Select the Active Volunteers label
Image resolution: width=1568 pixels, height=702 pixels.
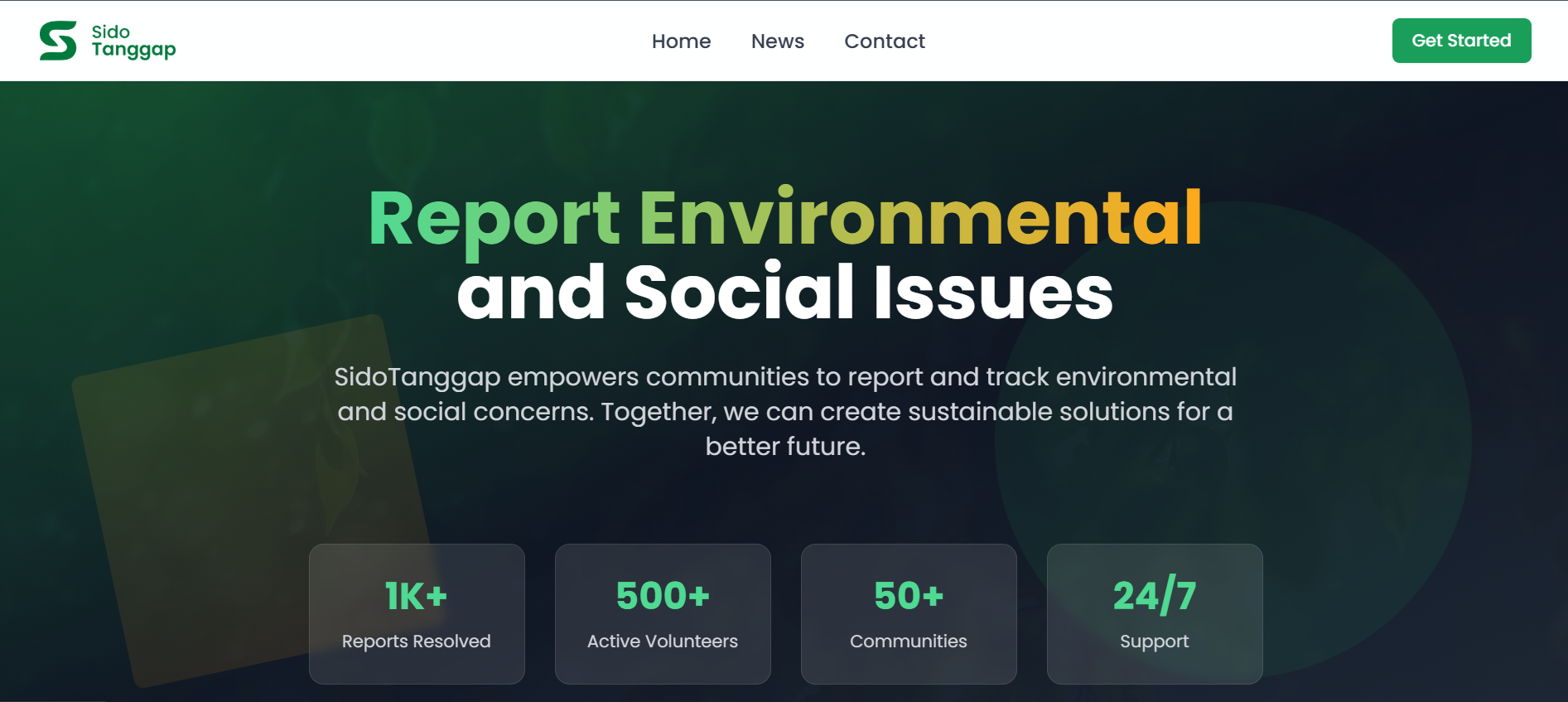(x=663, y=641)
